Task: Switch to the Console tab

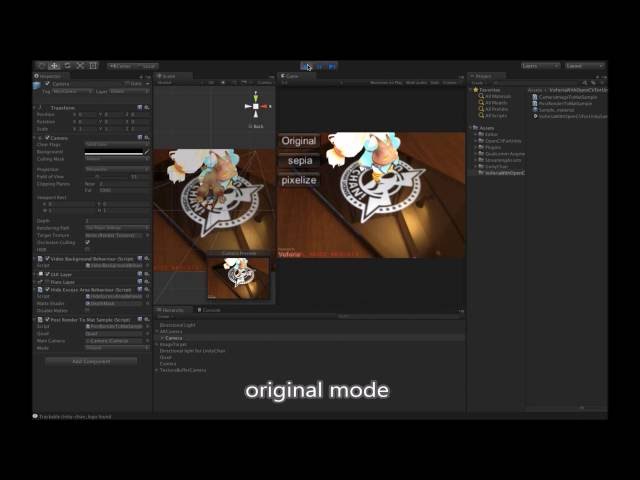Action: click(x=209, y=310)
